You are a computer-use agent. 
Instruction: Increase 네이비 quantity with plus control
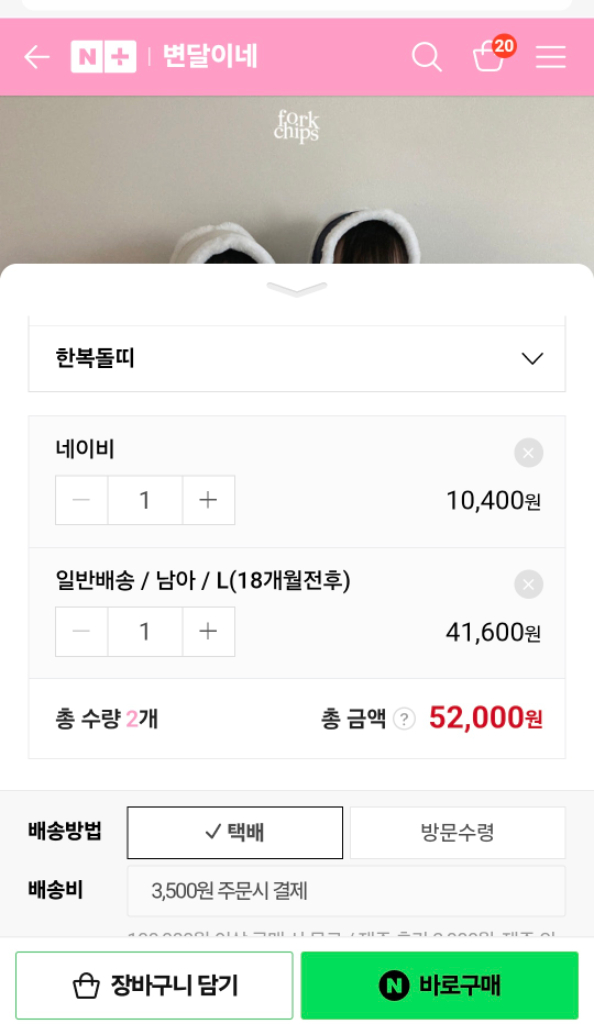pos(208,500)
